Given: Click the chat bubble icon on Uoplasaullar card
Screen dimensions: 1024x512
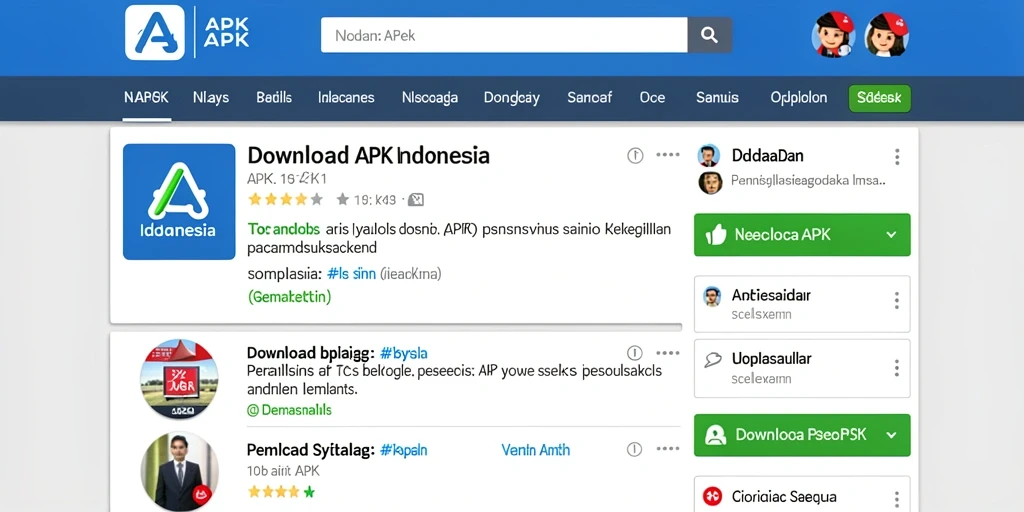Looking at the screenshot, I should tap(712, 360).
